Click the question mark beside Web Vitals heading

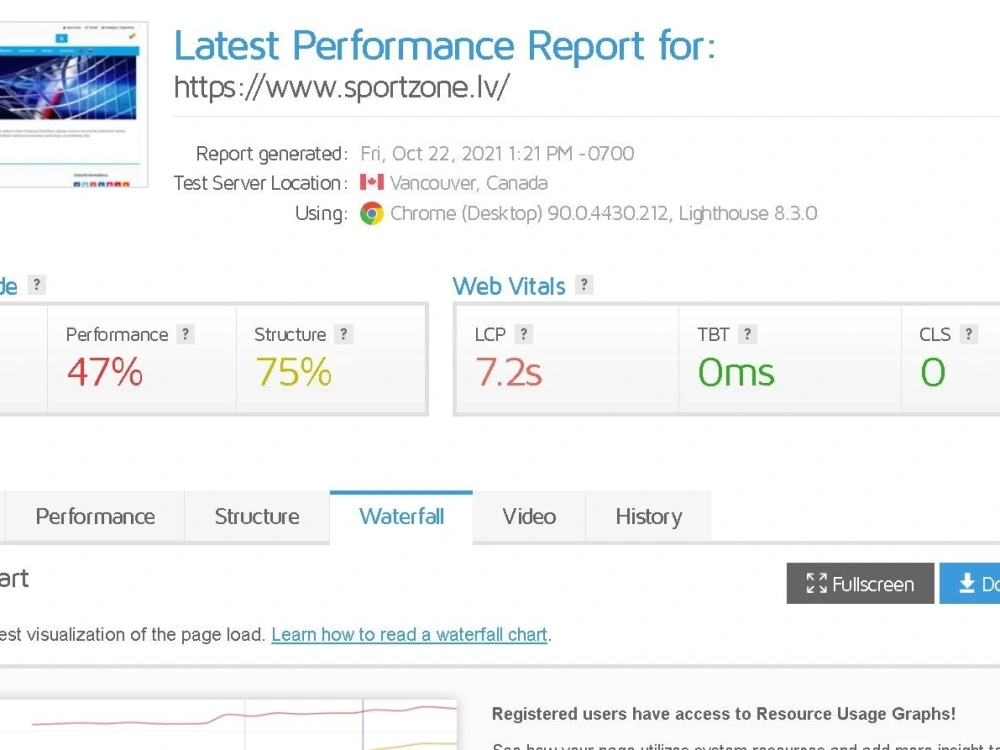tap(584, 285)
